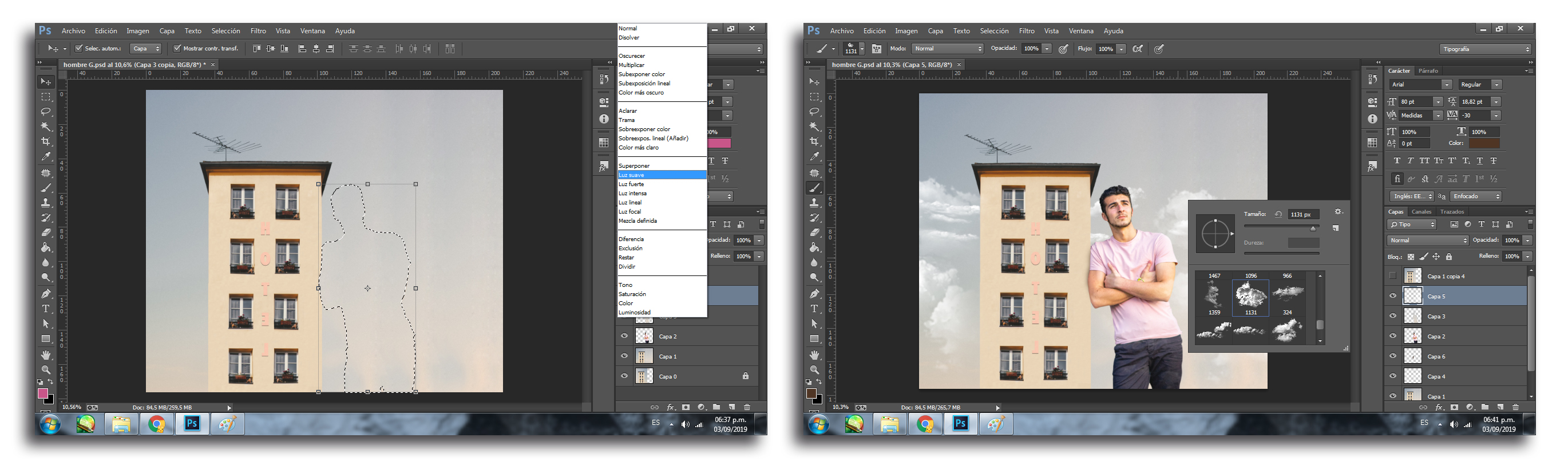Select the Eyedropper tool in right window
Screen dimensions: 1568x465
pos(814,157)
